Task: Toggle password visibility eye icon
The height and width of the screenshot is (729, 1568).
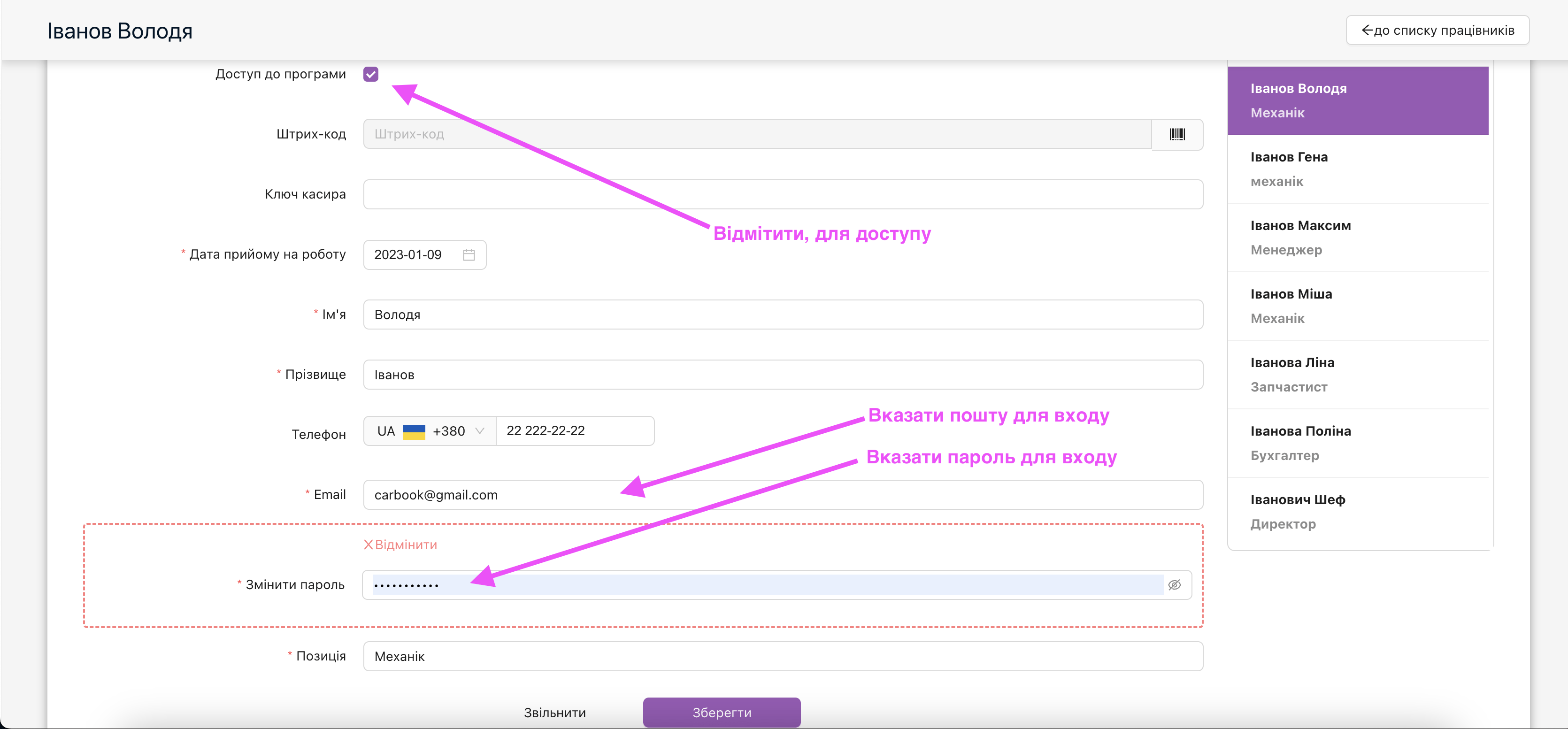Action: click(x=1174, y=584)
